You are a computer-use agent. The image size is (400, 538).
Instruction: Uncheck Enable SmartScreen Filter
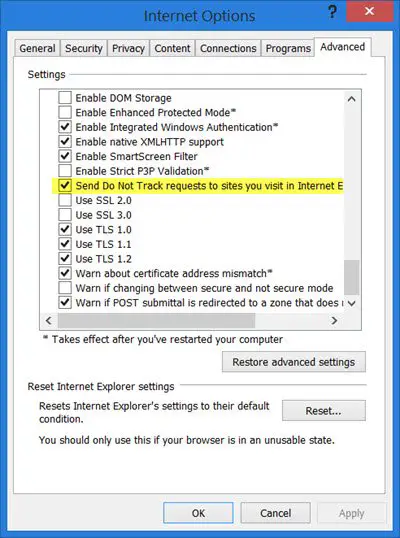[x=65, y=156]
